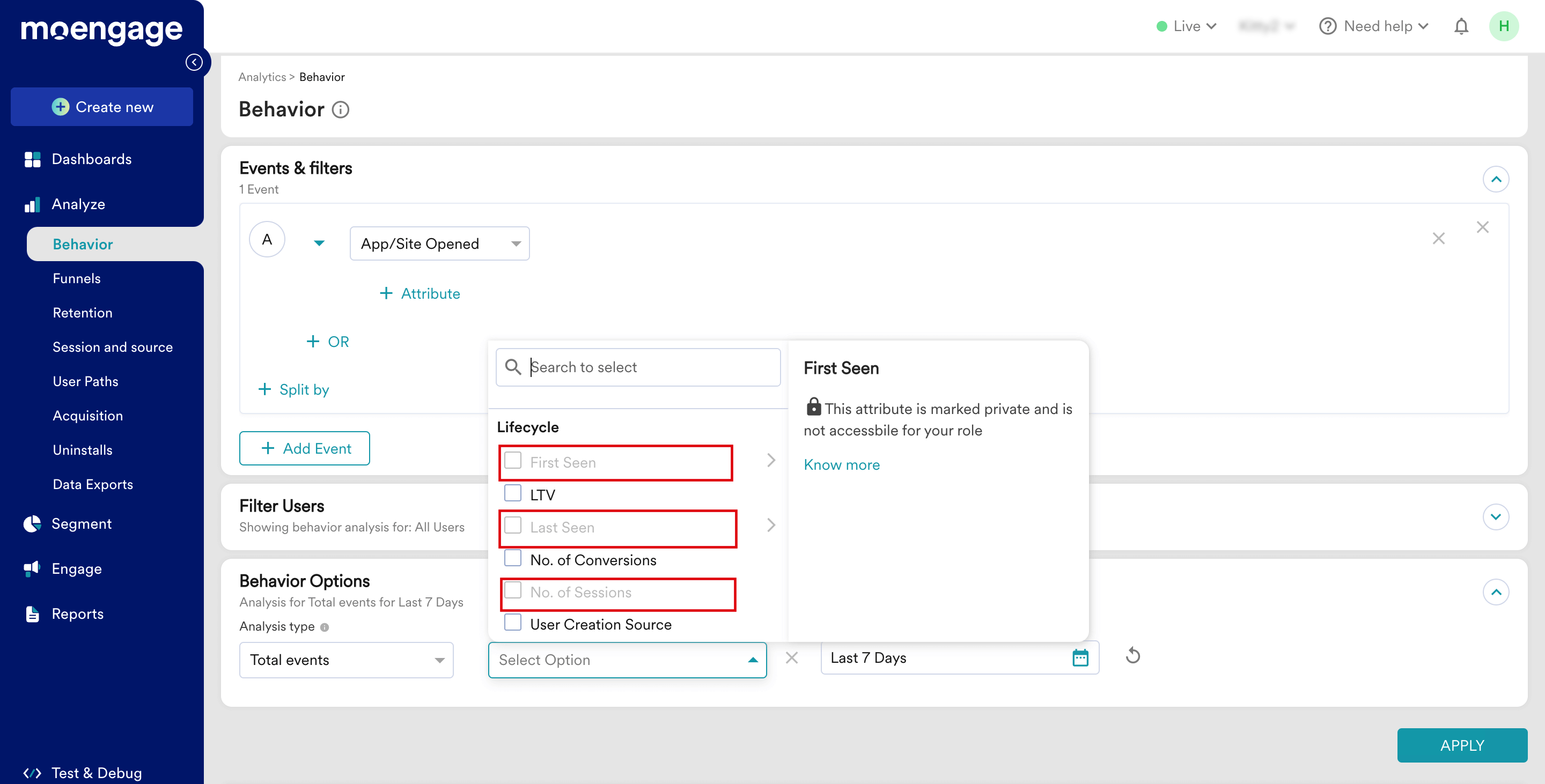
Task: Click the APPLY button
Action: pos(1462,745)
